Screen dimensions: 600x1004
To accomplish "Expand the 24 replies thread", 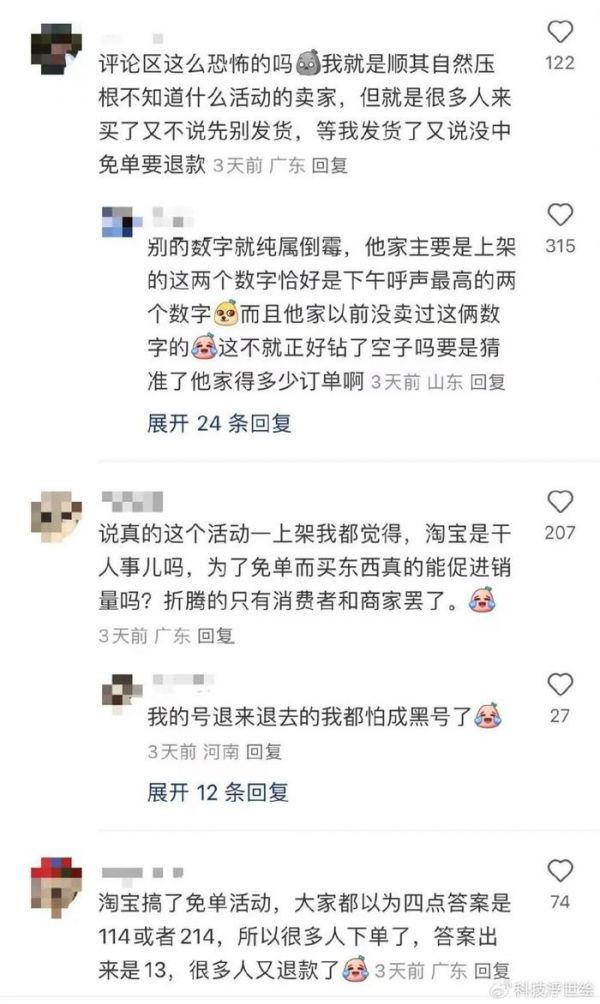I will coord(219,423).
